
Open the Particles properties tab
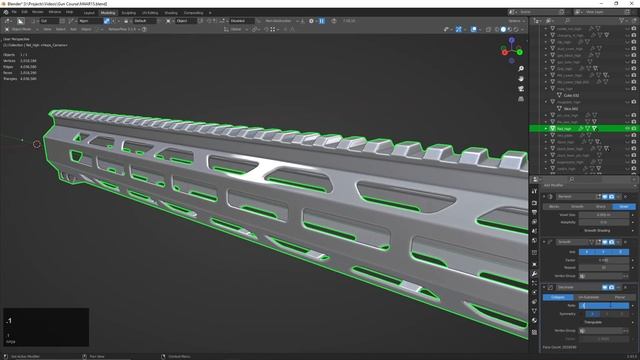point(534,283)
